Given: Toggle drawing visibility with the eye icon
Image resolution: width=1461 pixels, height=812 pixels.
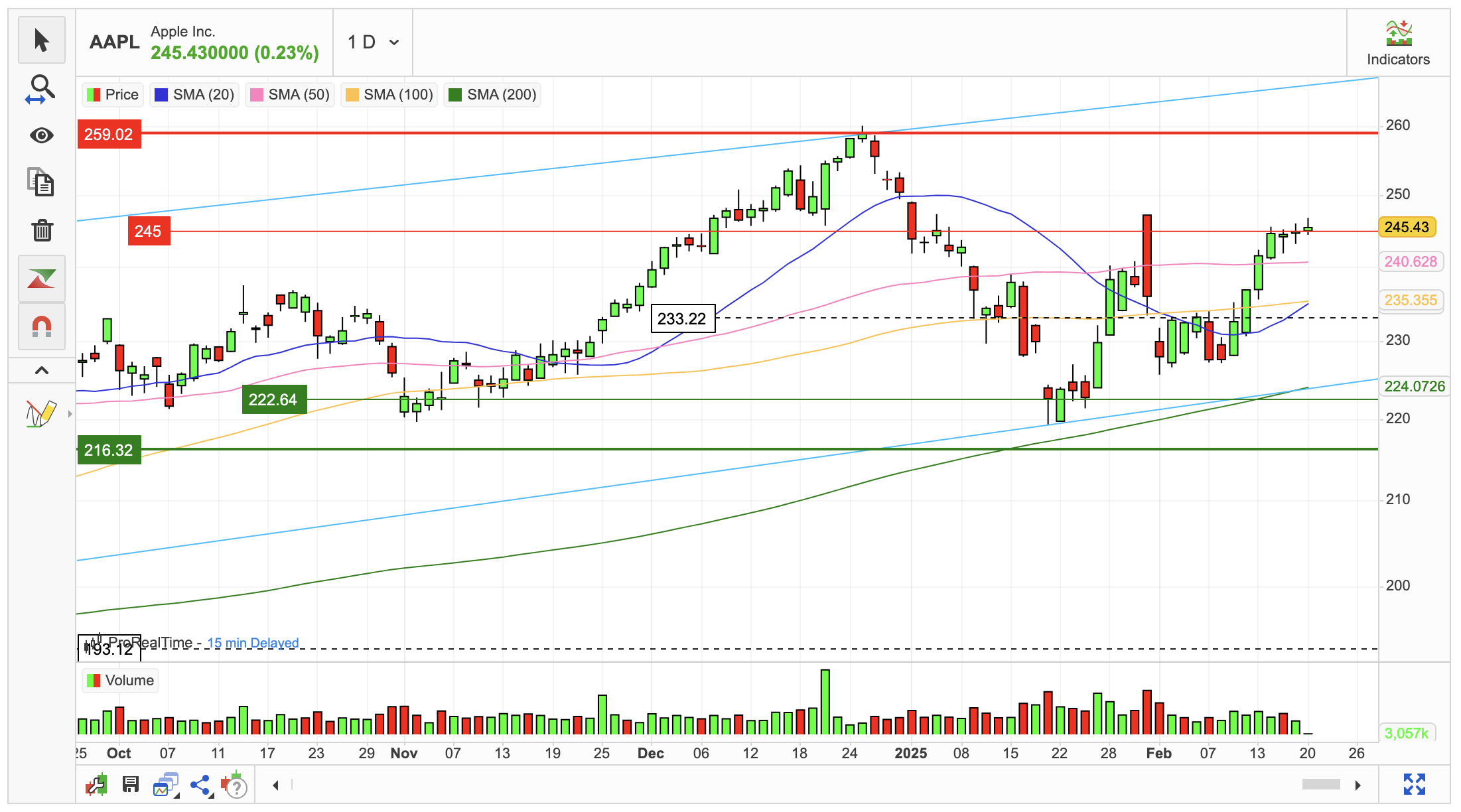Looking at the screenshot, I should pyautogui.click(x=42, y=135).
